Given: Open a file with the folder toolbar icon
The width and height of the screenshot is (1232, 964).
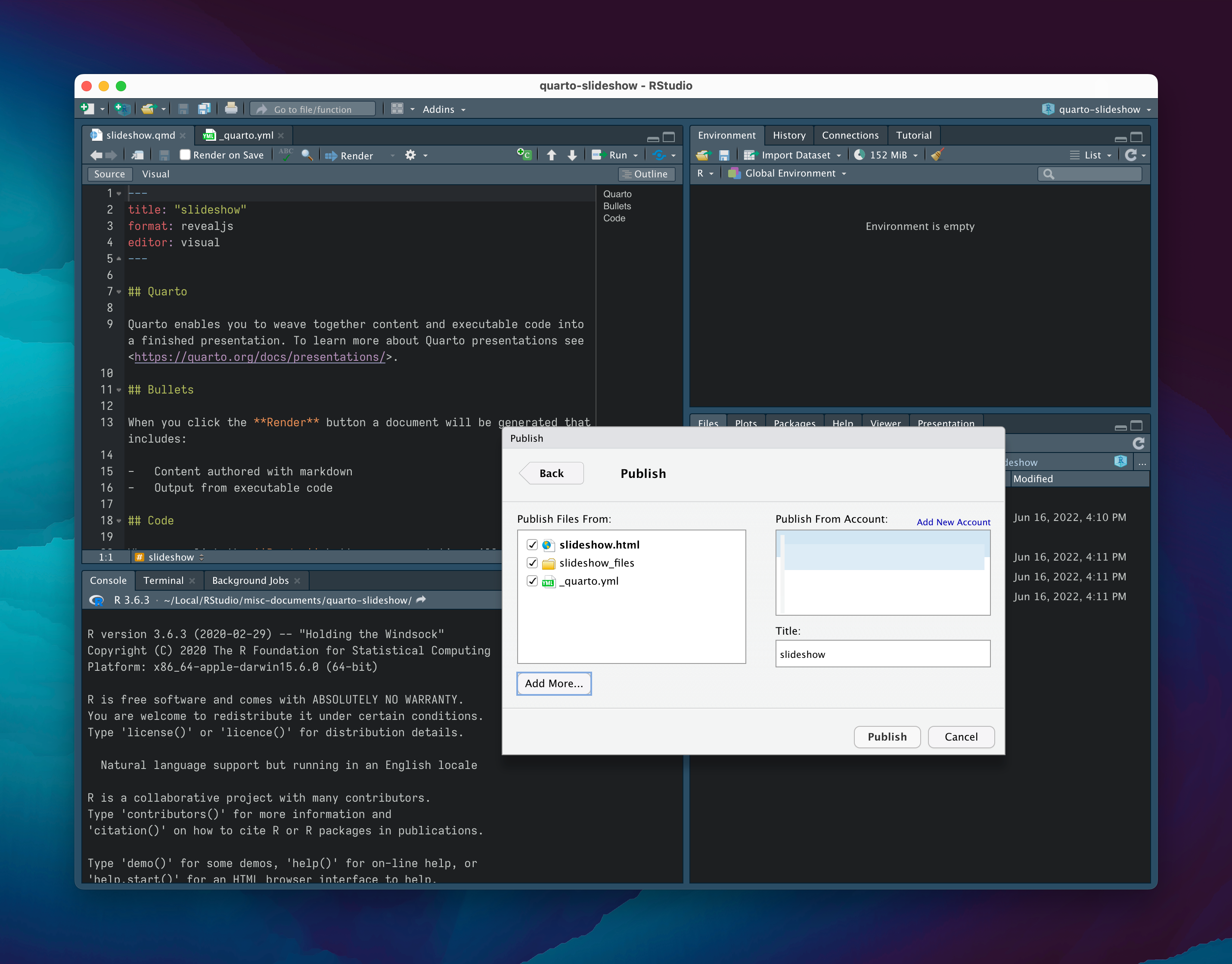Looking at the screenshot, I should pos(149,108).
